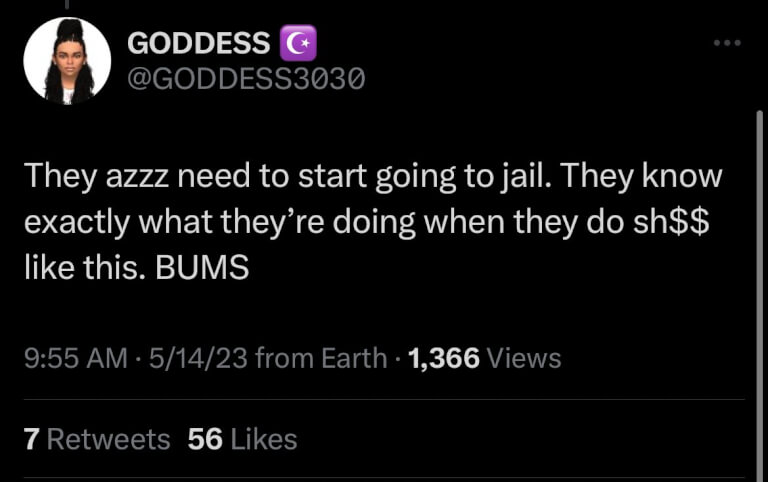View the 1,366 view count number
Image resolution: width=768 pixels, height=482 pixels.
443,358
